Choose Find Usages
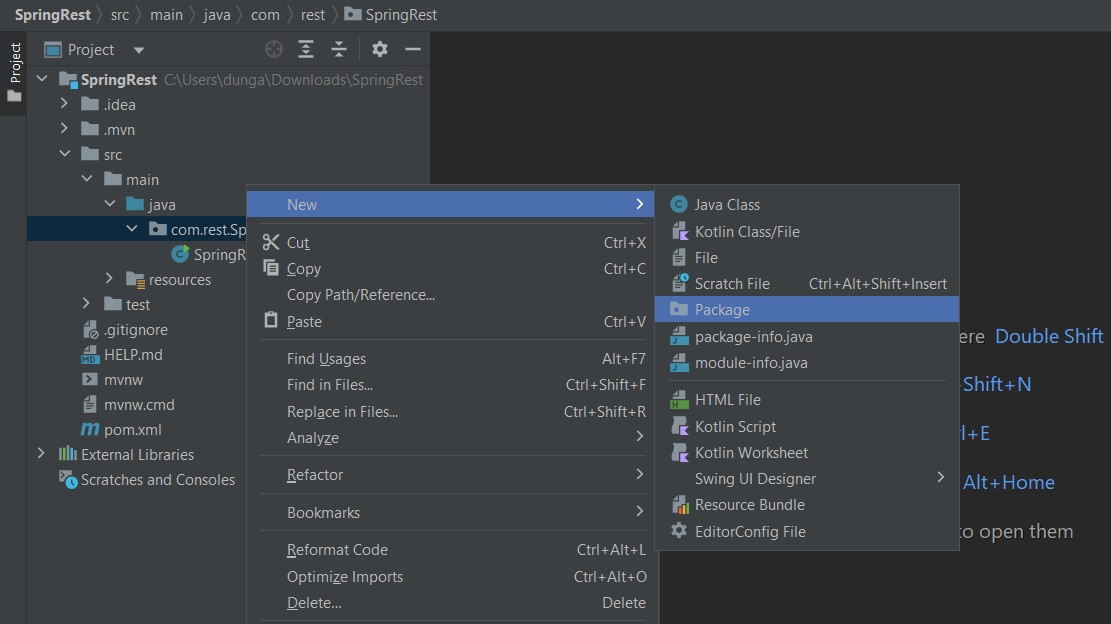The height and width of the screenshot is (624, 1111). tap(451, 358)
